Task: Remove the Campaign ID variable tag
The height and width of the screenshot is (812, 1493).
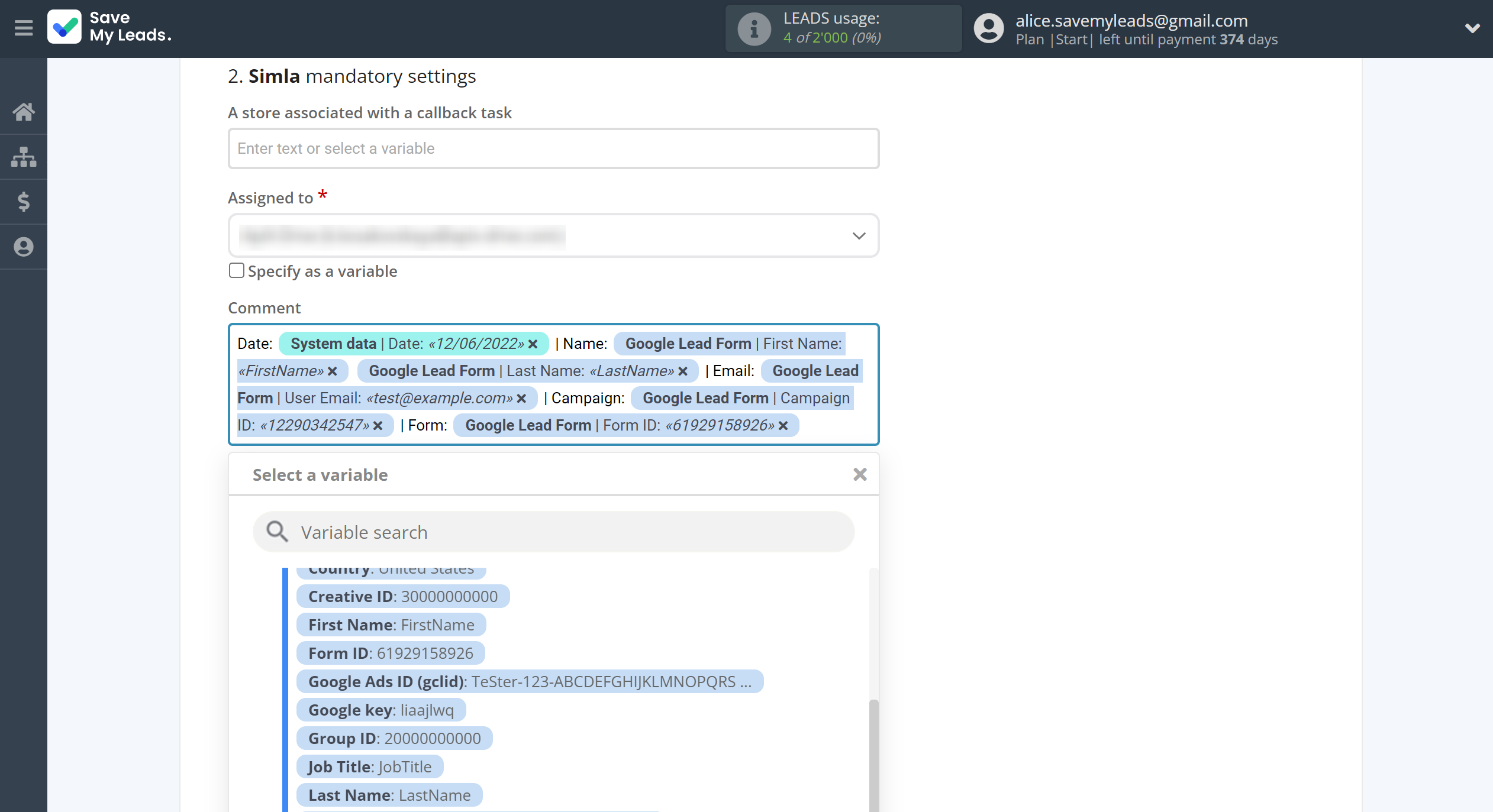Action: 378,426
